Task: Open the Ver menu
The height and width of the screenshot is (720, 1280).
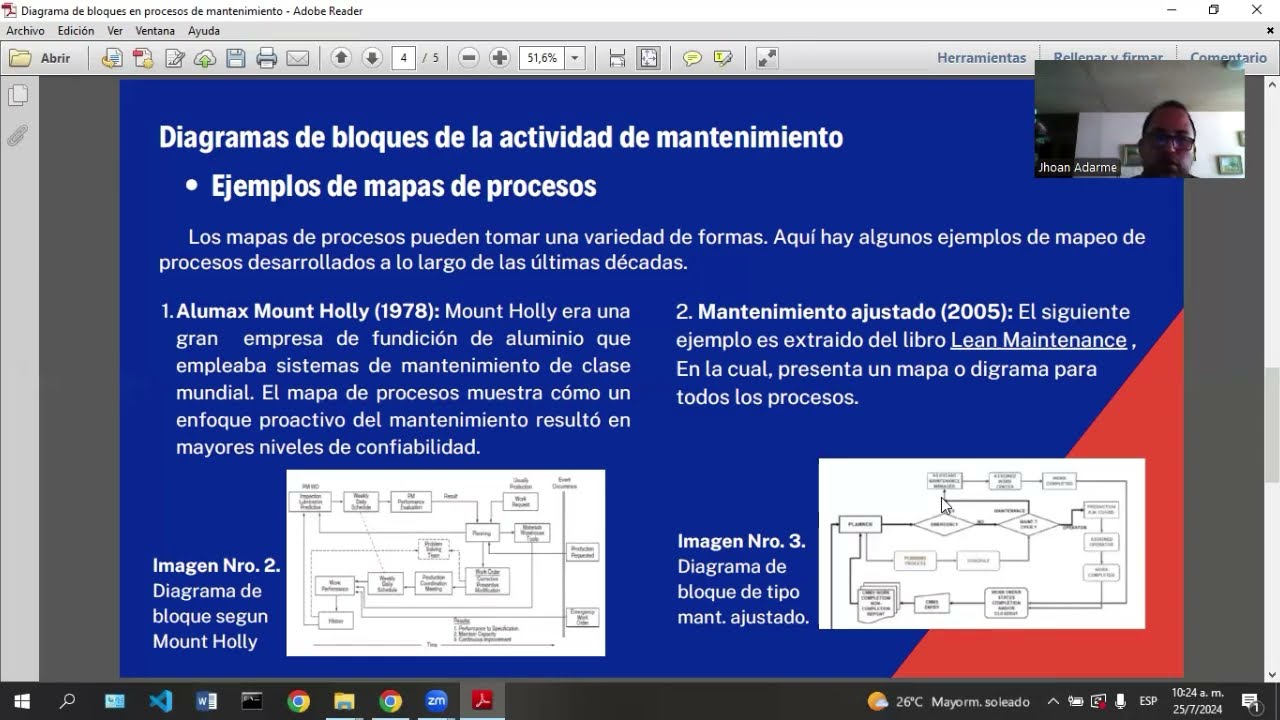Action: coord(115,31)
